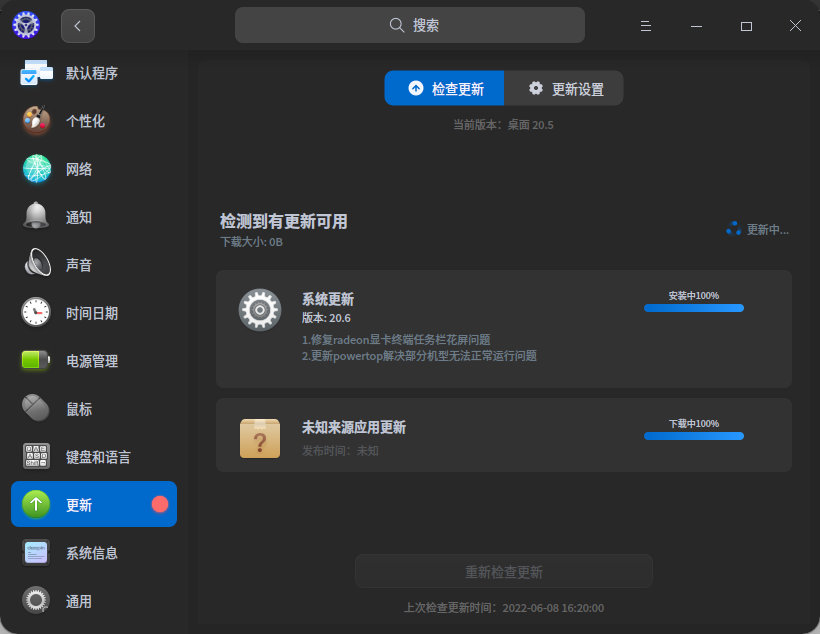Click the Power (电源管理) battery icon
Image resolution: width=820 pixels, height=634 pixels.
pos(36,360)
